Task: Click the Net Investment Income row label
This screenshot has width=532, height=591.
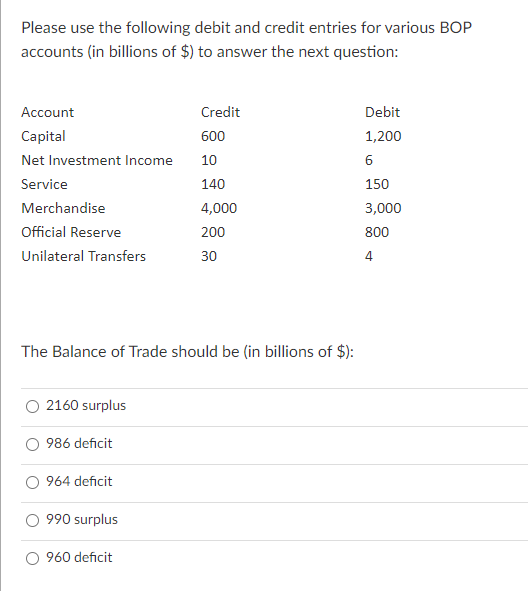Action: (x=97, y=160)
